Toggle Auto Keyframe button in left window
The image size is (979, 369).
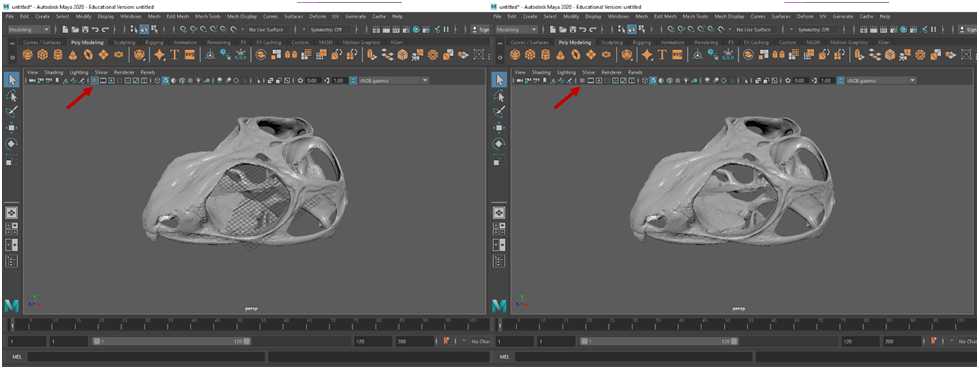(446, 341)
